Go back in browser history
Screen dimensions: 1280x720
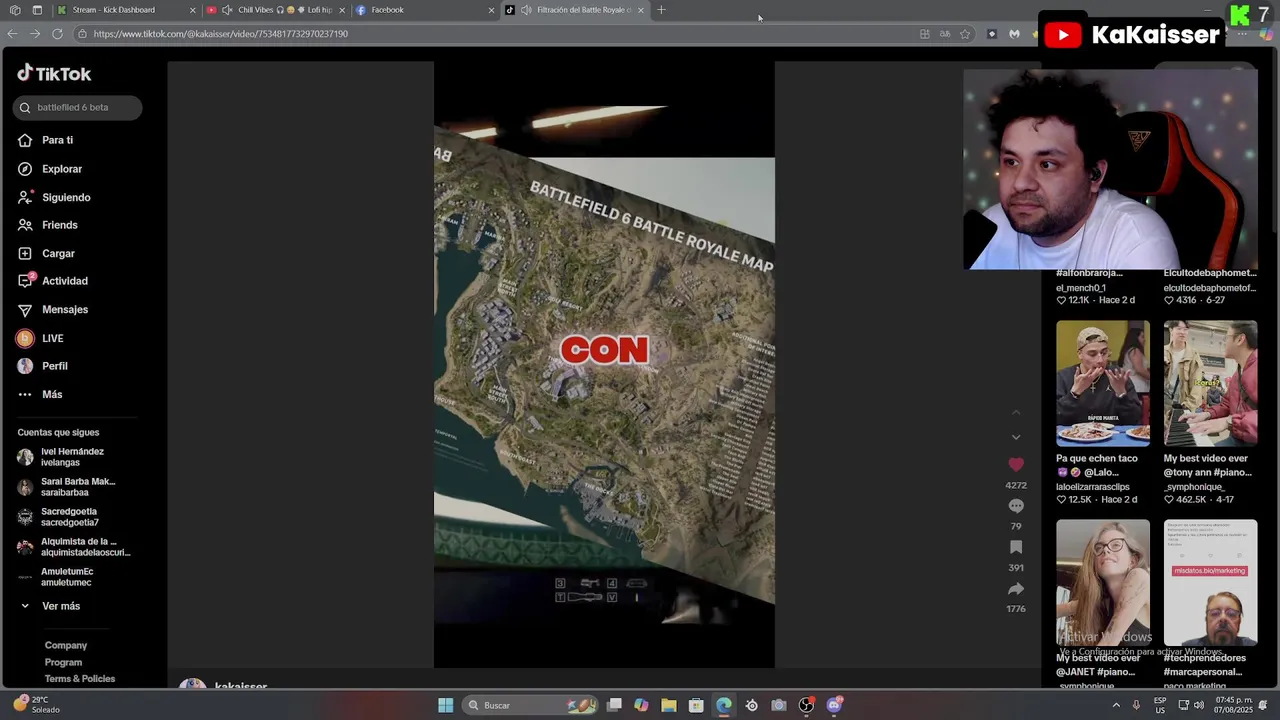click(x=12, y=33)
